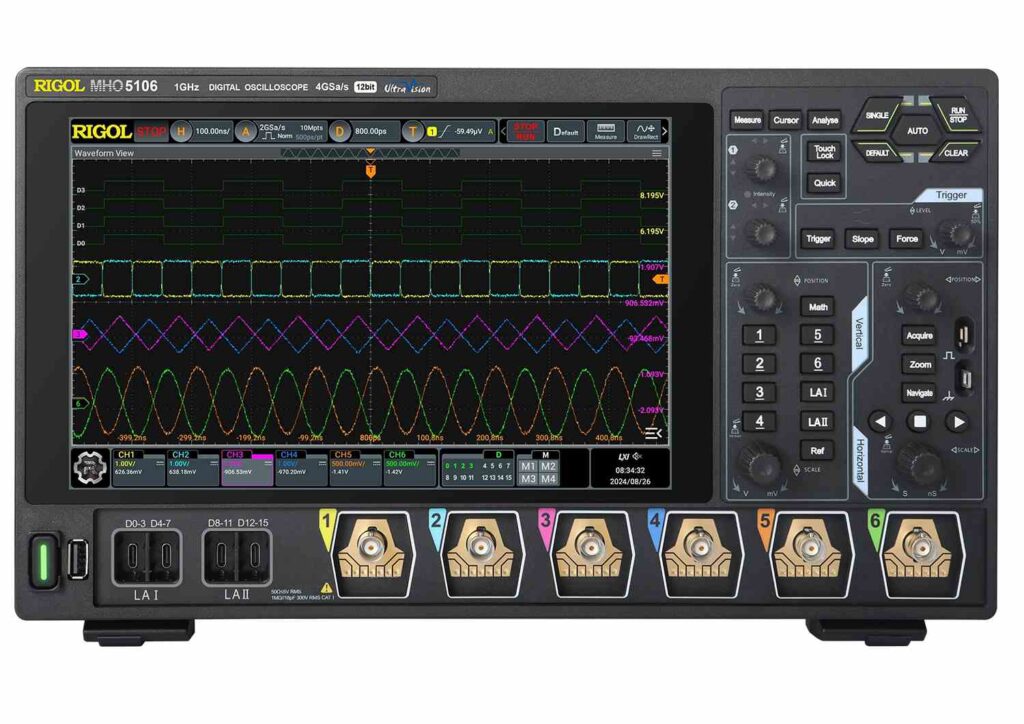
Task: Tap the H horizontal timebase icon
Action: (x=181, y=132)
